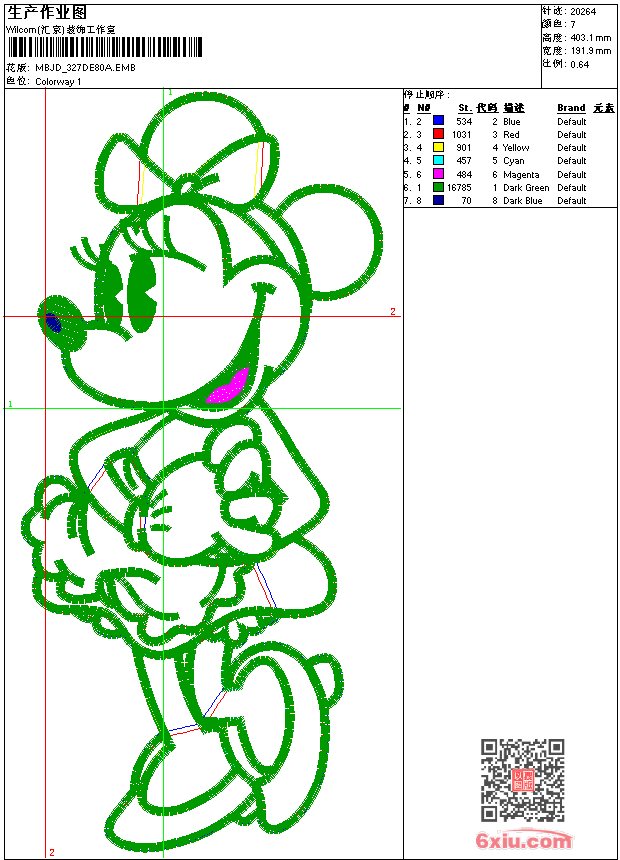The image size is (620, 860).
Task: Click the 'Yellow' description text
Action: [x=516, y=148]
